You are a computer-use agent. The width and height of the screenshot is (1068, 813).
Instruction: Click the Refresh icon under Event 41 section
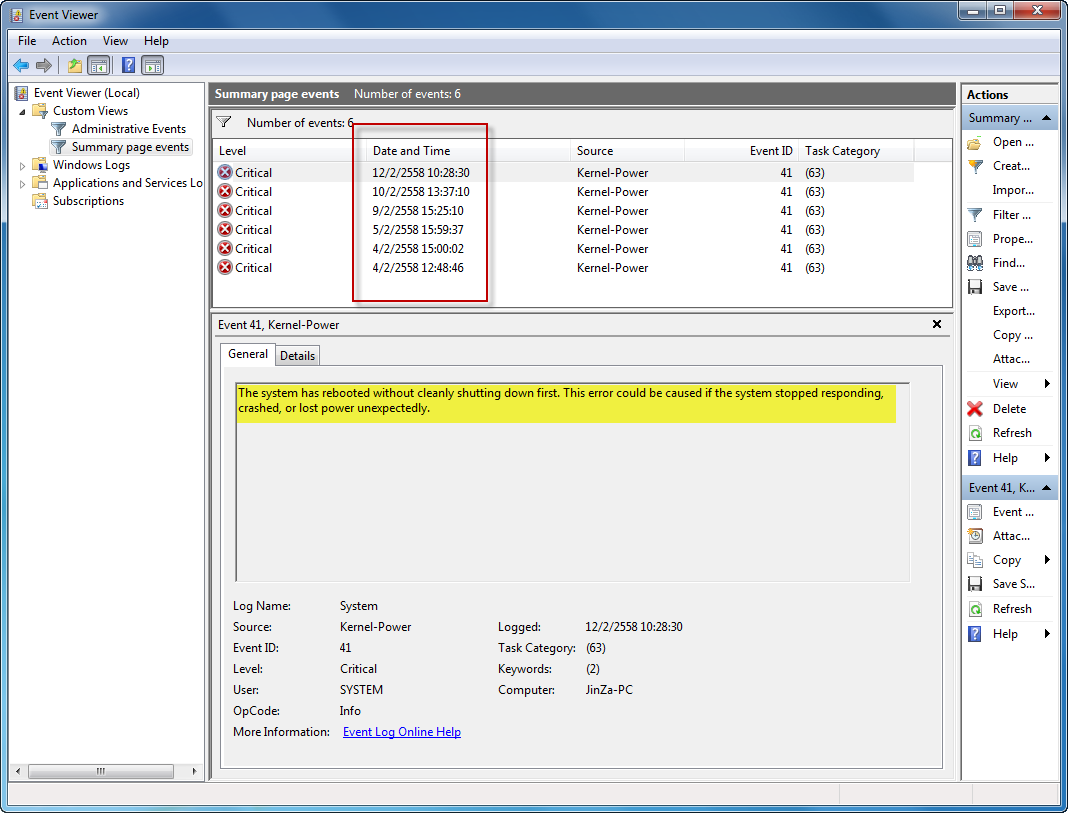(975, 609)
